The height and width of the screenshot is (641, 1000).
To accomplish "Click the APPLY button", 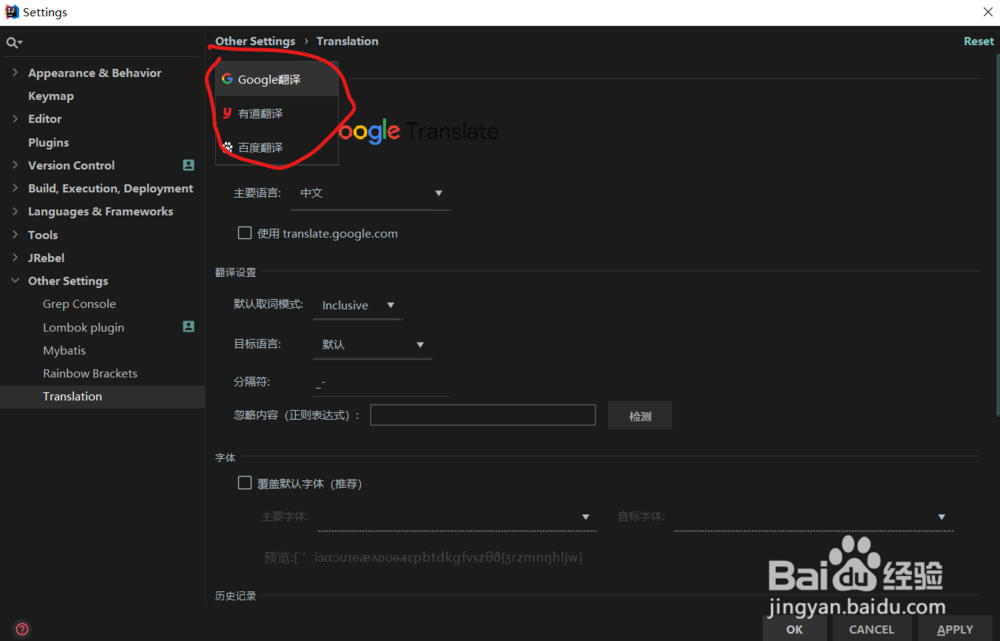I will (x=955, y=629).
